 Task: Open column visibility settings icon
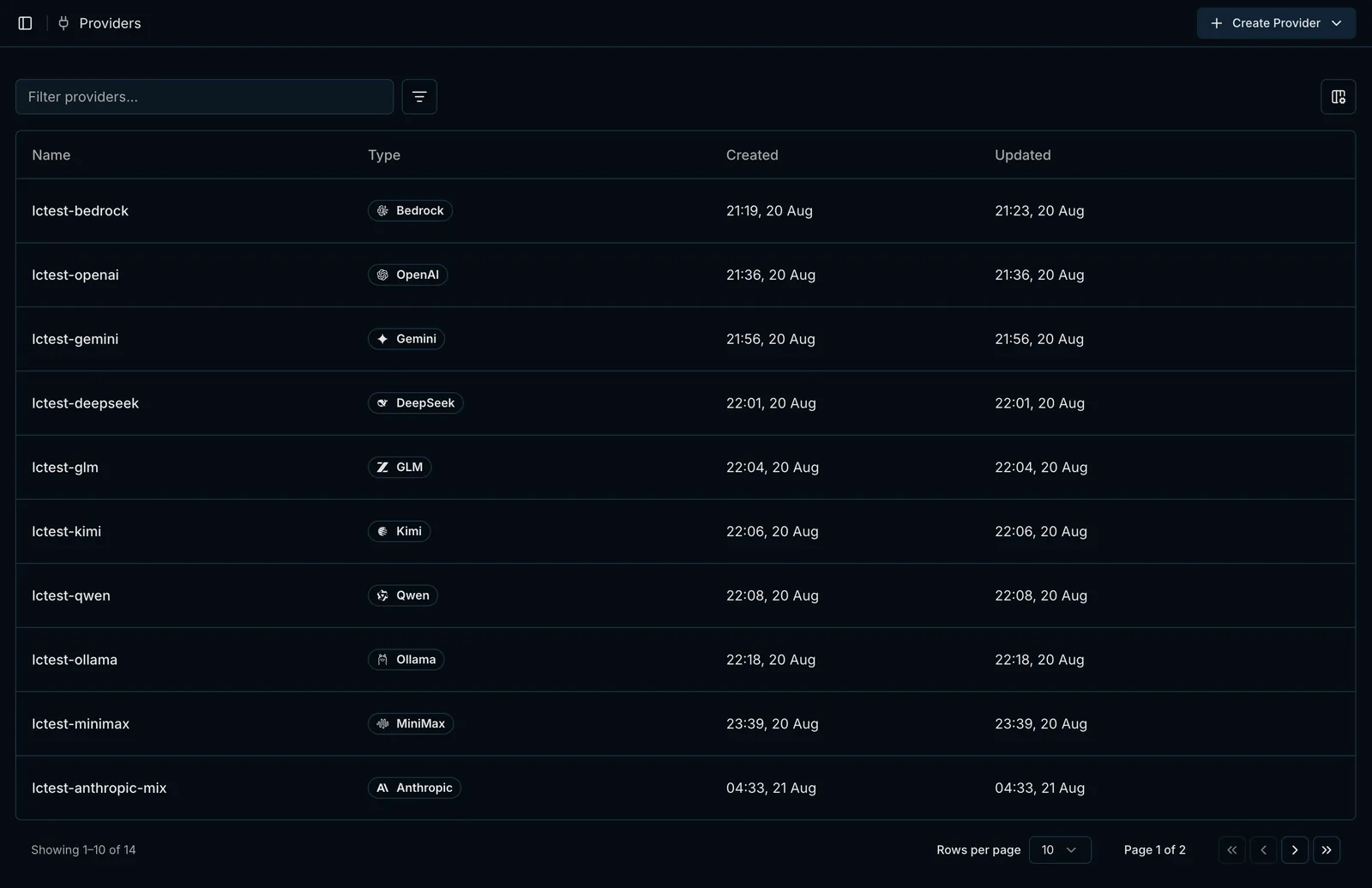(x=1338, y=97)
